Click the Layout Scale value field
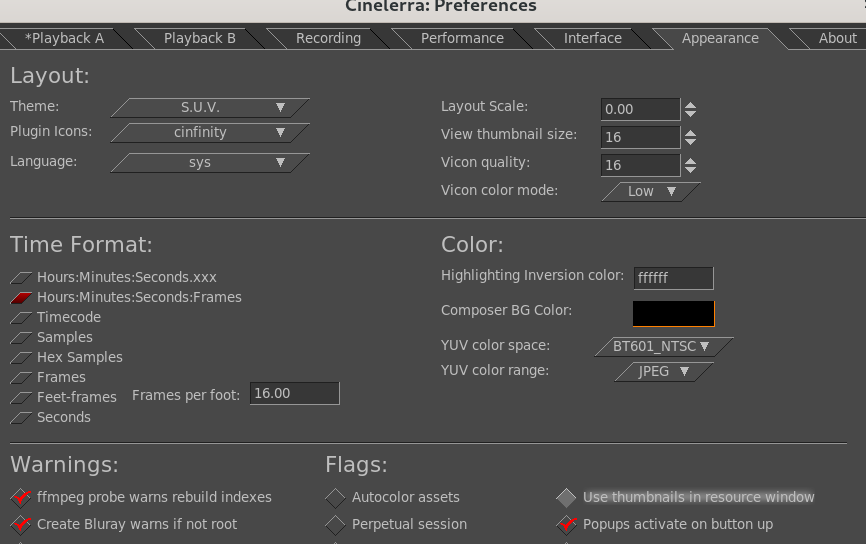This screenshot has width=866, height=544. point(641,109)
